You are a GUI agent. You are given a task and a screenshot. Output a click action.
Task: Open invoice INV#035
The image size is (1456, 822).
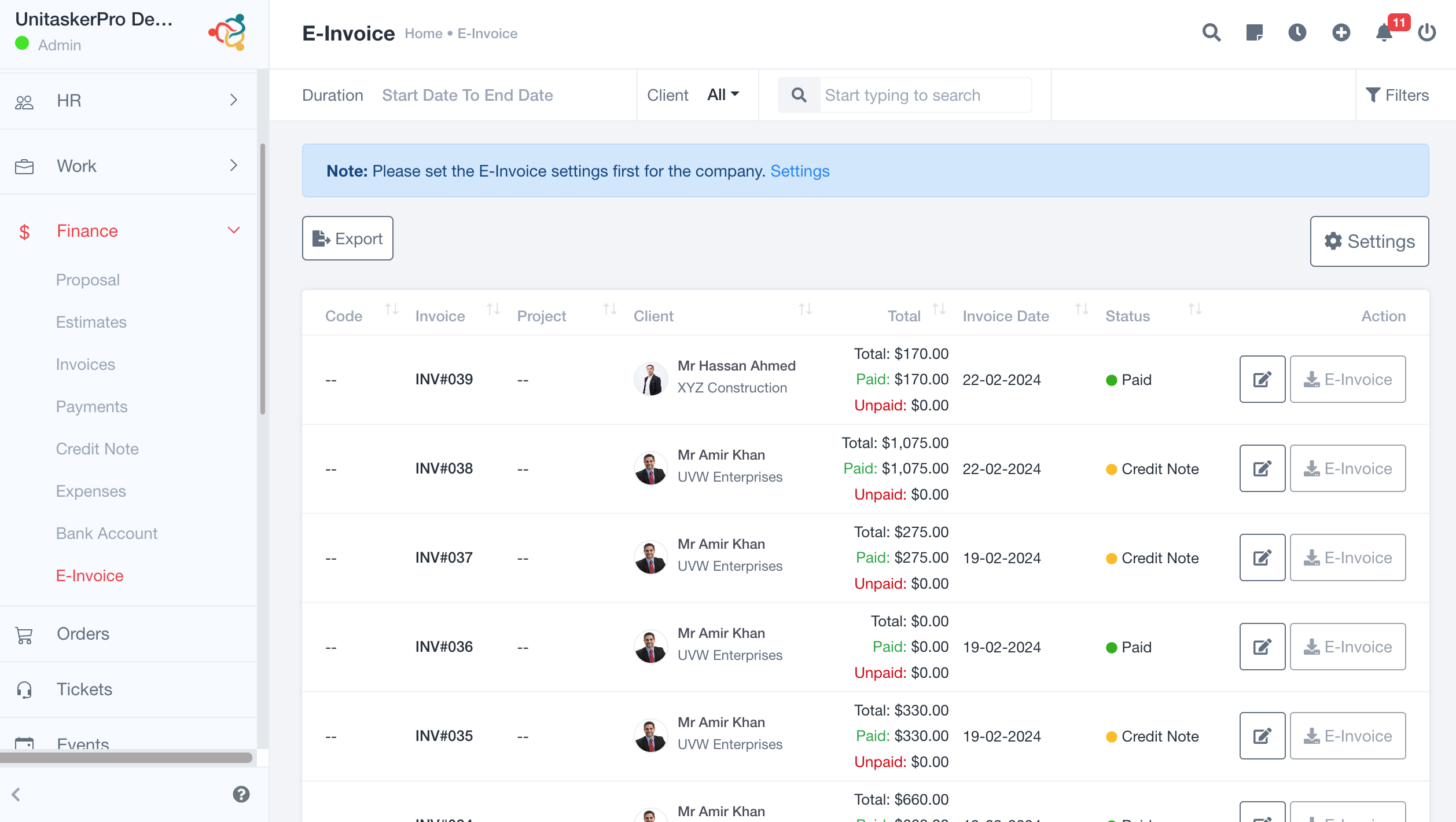click(x=444, y=736)
